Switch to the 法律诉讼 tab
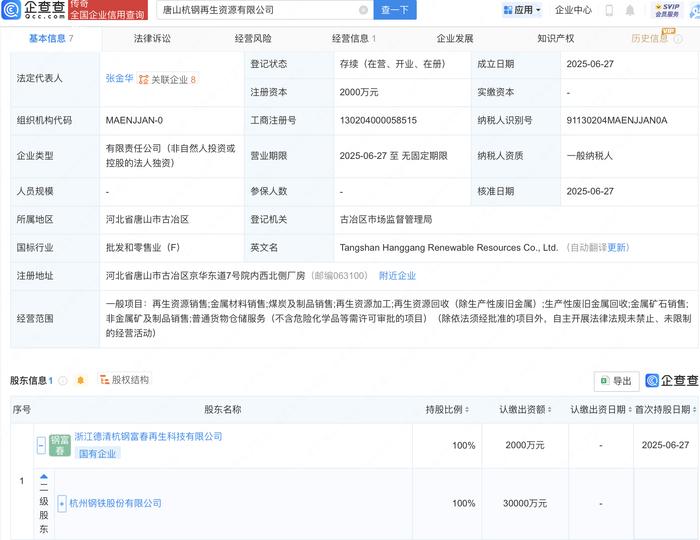 point(152,39)
